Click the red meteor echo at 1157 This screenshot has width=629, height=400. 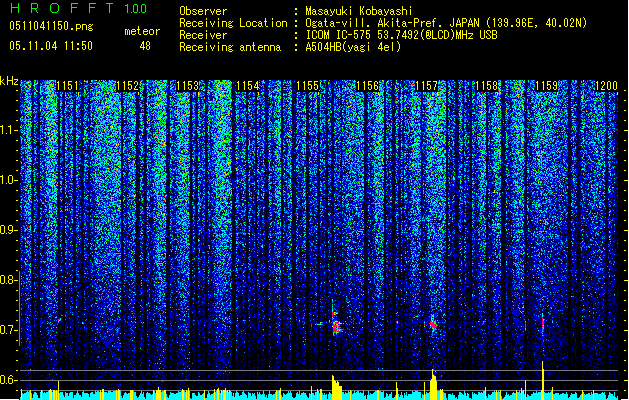[433, 324]
